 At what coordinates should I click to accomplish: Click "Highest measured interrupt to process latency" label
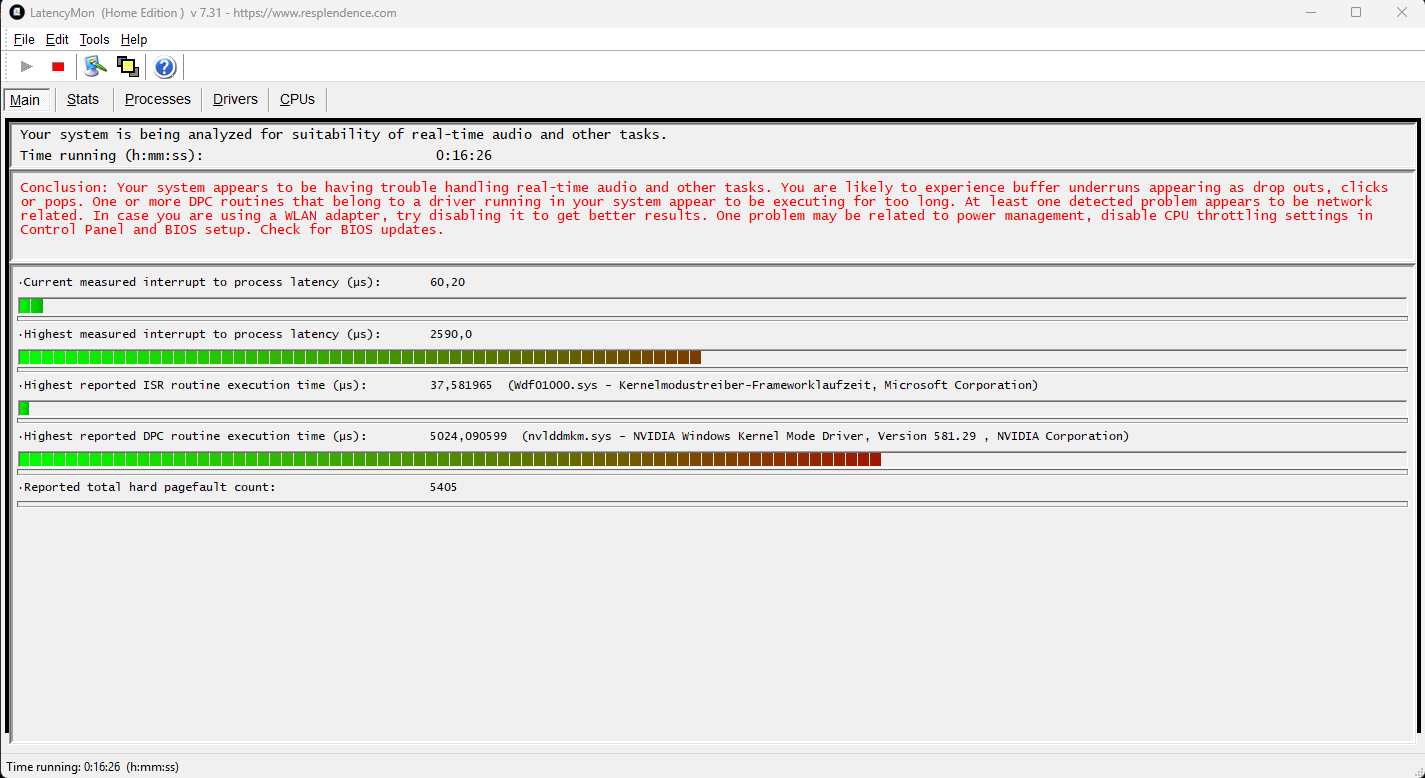tap(200, 334)
